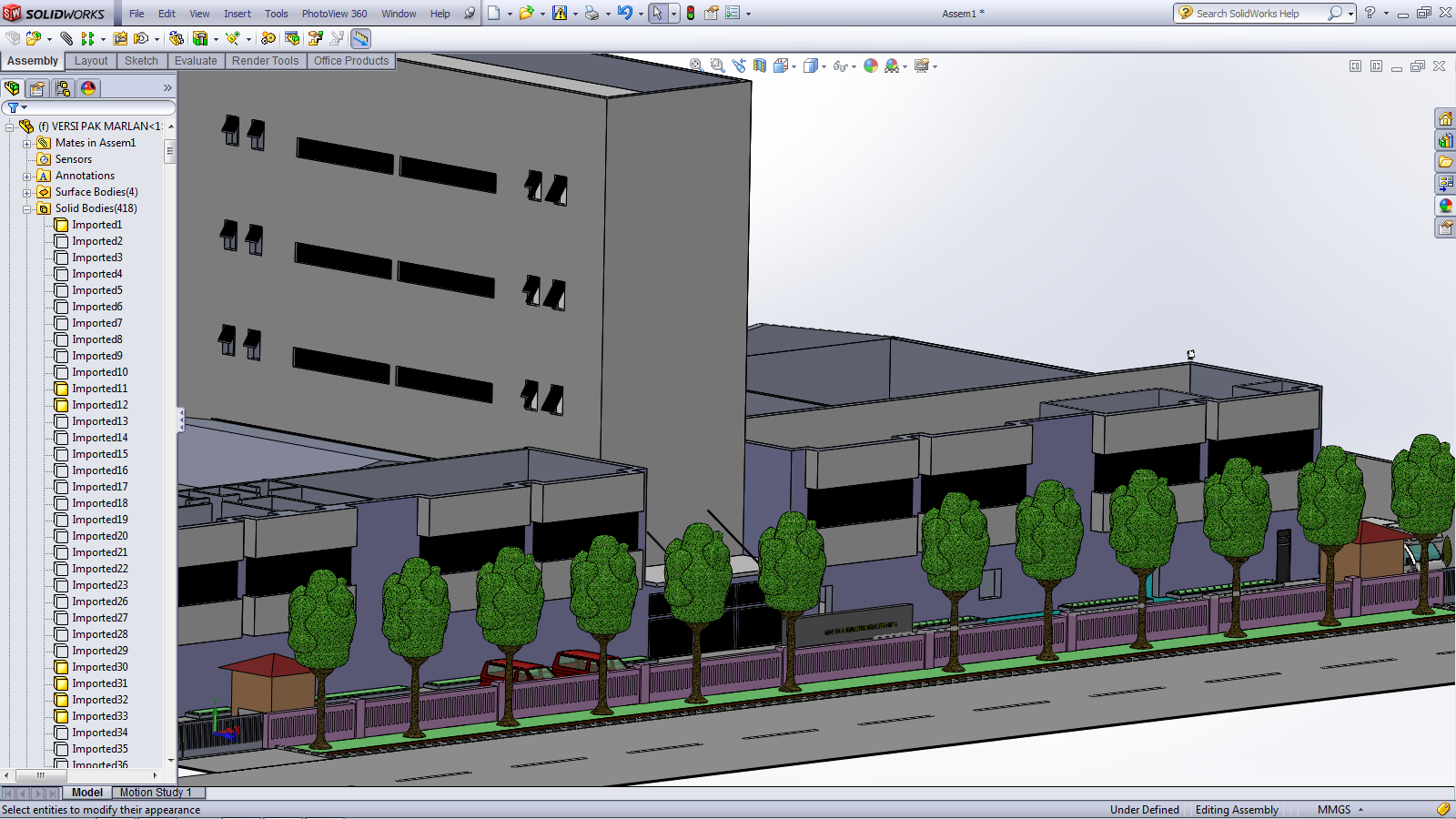1456x819 pixels.
Task: Open the DisplayManager tab
Action: click(88, 88)
